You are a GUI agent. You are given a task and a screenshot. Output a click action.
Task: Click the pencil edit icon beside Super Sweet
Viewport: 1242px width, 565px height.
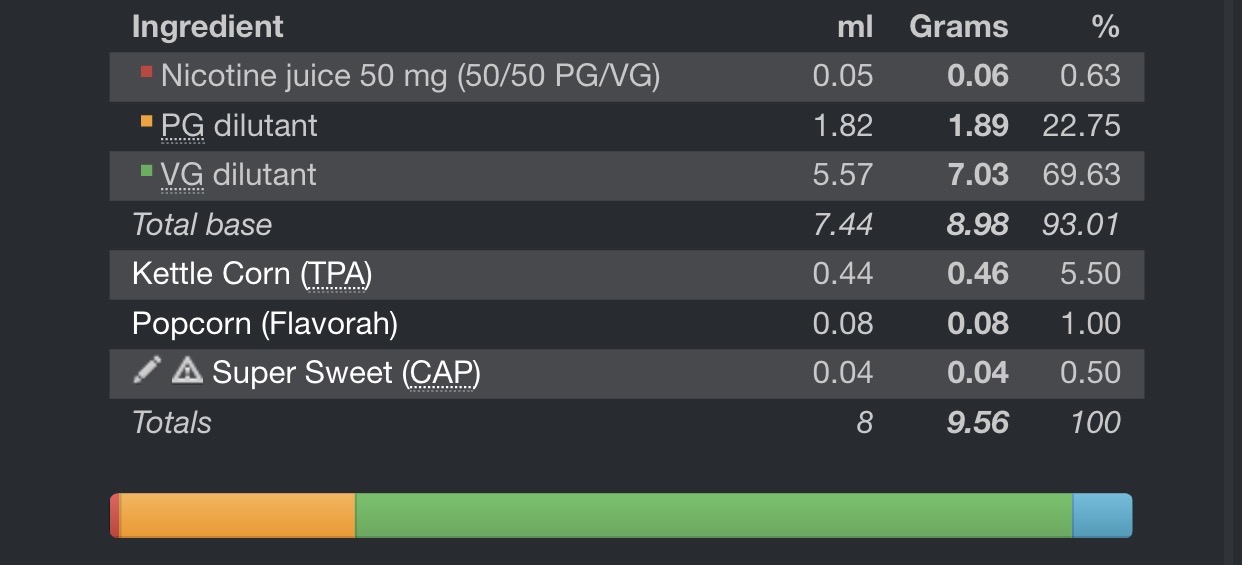[146, 371]
